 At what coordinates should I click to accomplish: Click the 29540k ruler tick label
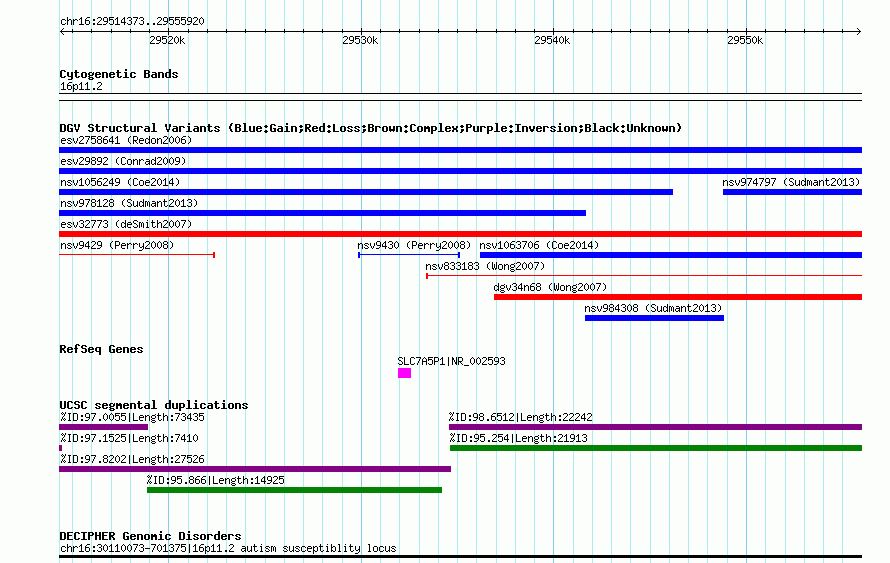click(x=552, y=40)
